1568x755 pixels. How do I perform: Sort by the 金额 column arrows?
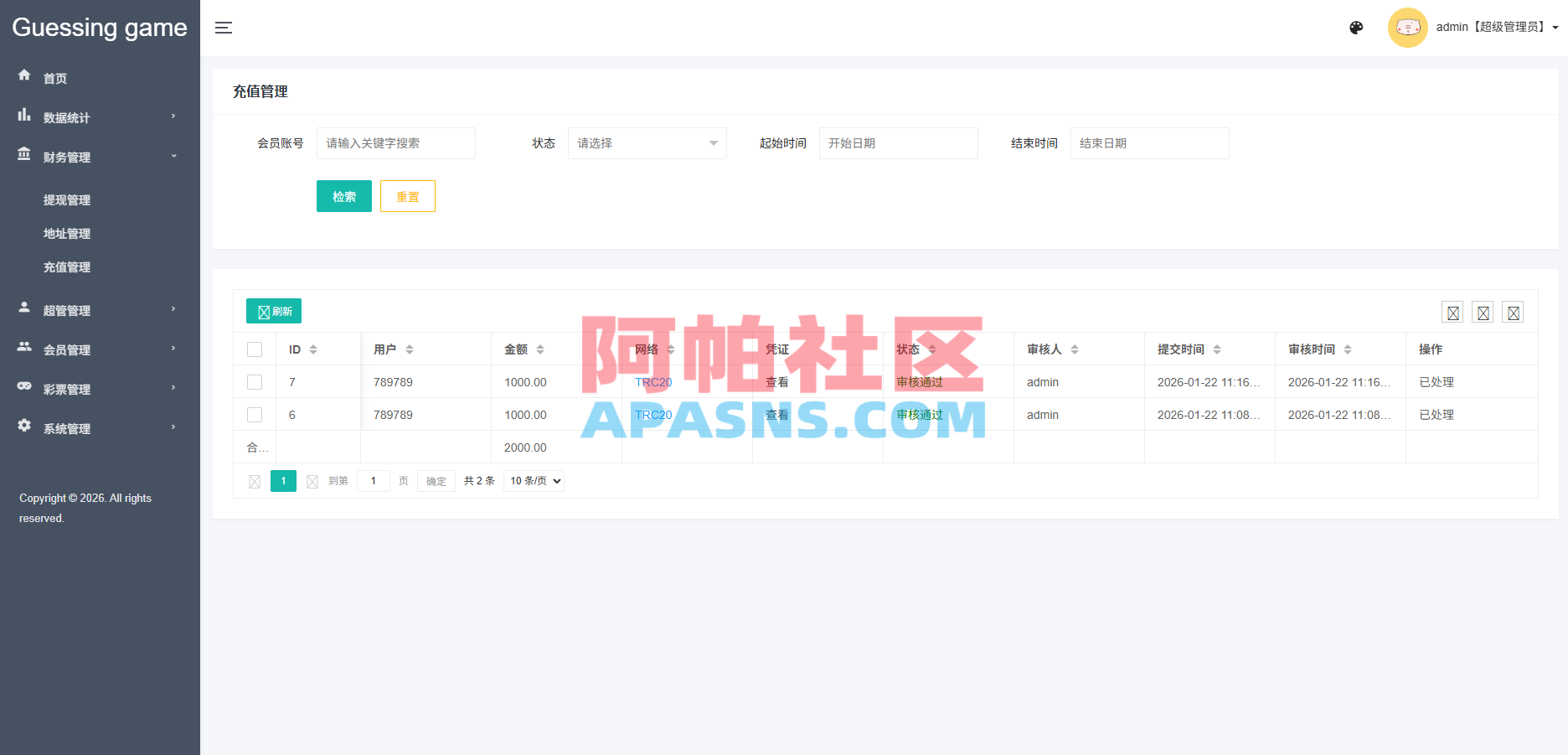pos(540,349)
